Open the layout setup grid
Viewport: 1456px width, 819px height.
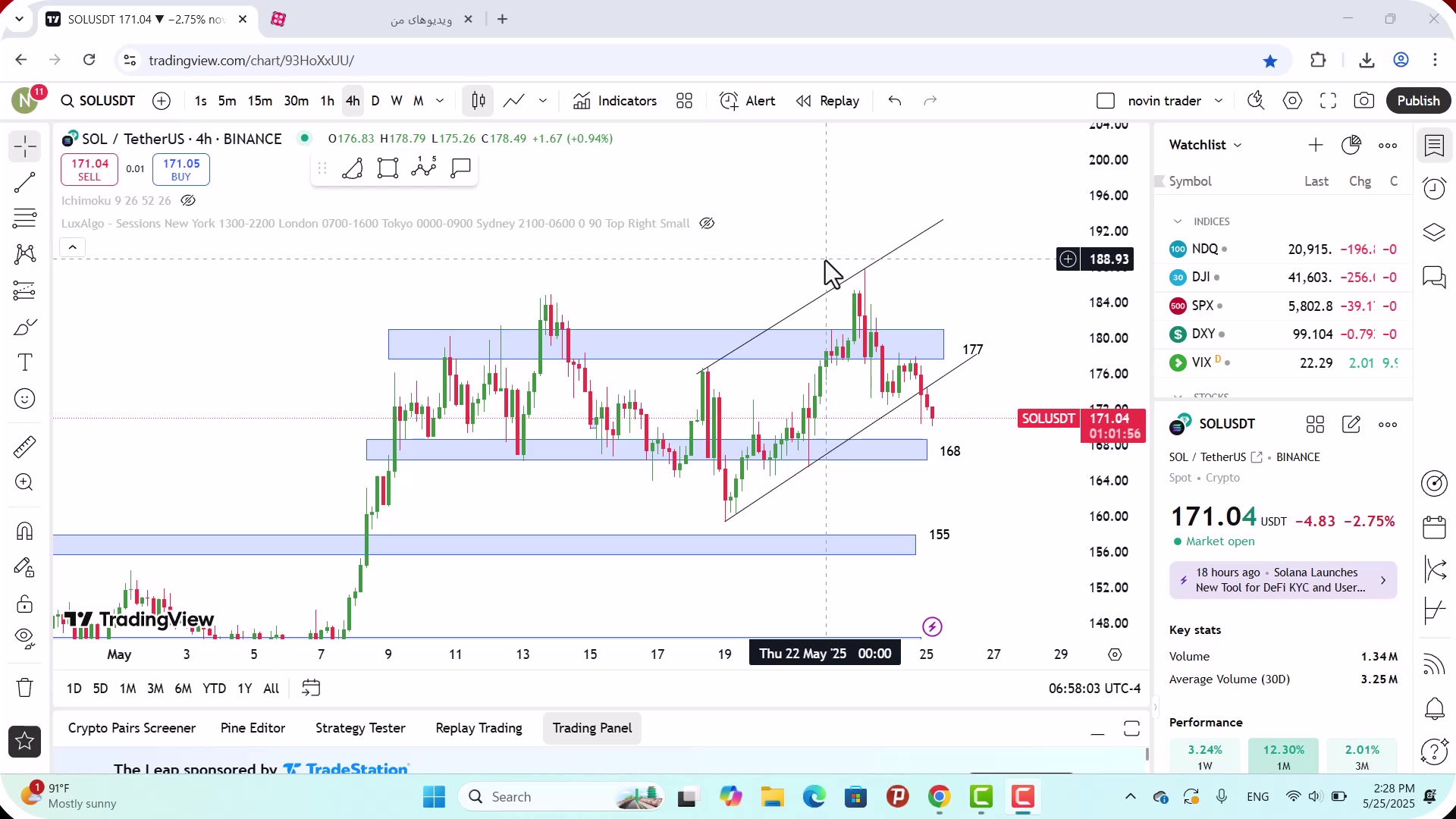(685, 101)
